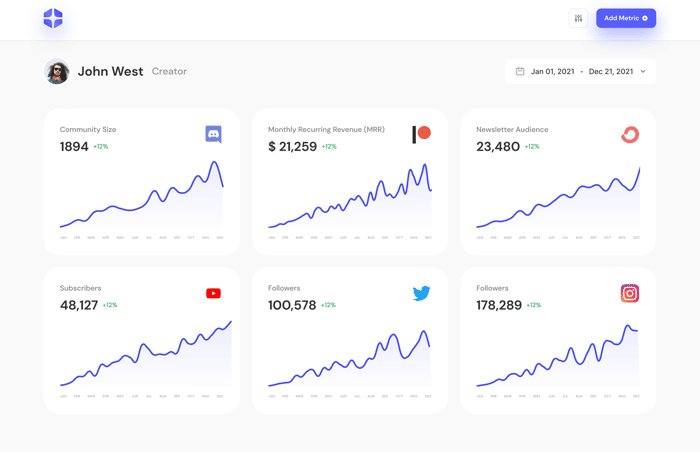Click the Instagram Followers 178,289 figure

pos(499,305)
